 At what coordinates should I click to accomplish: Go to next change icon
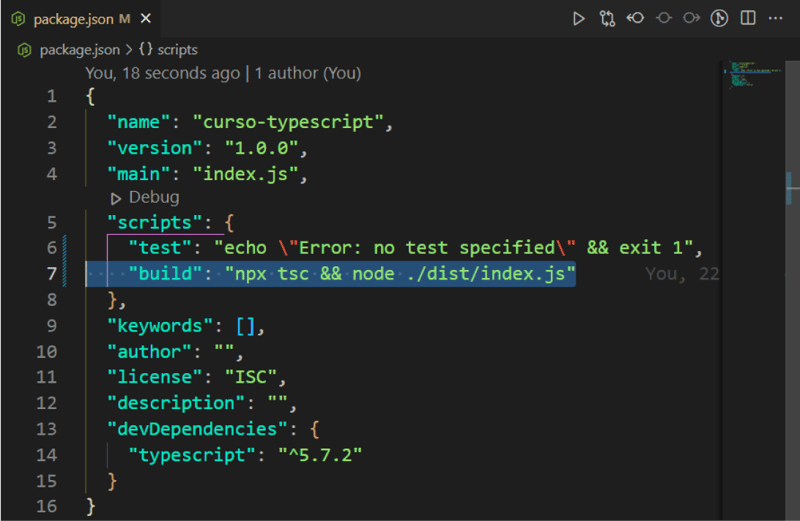[x=691, y=18]
